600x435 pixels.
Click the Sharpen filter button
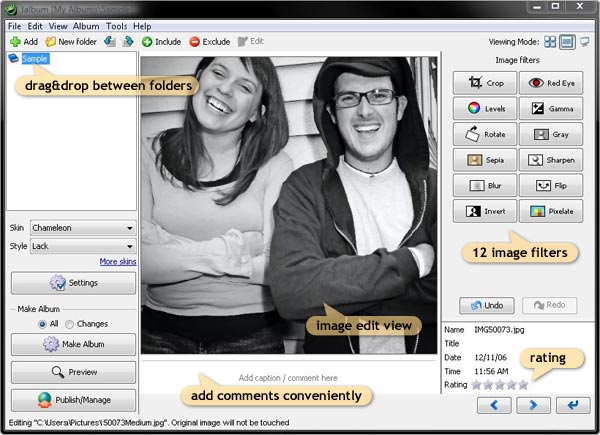tap(550, 160)
